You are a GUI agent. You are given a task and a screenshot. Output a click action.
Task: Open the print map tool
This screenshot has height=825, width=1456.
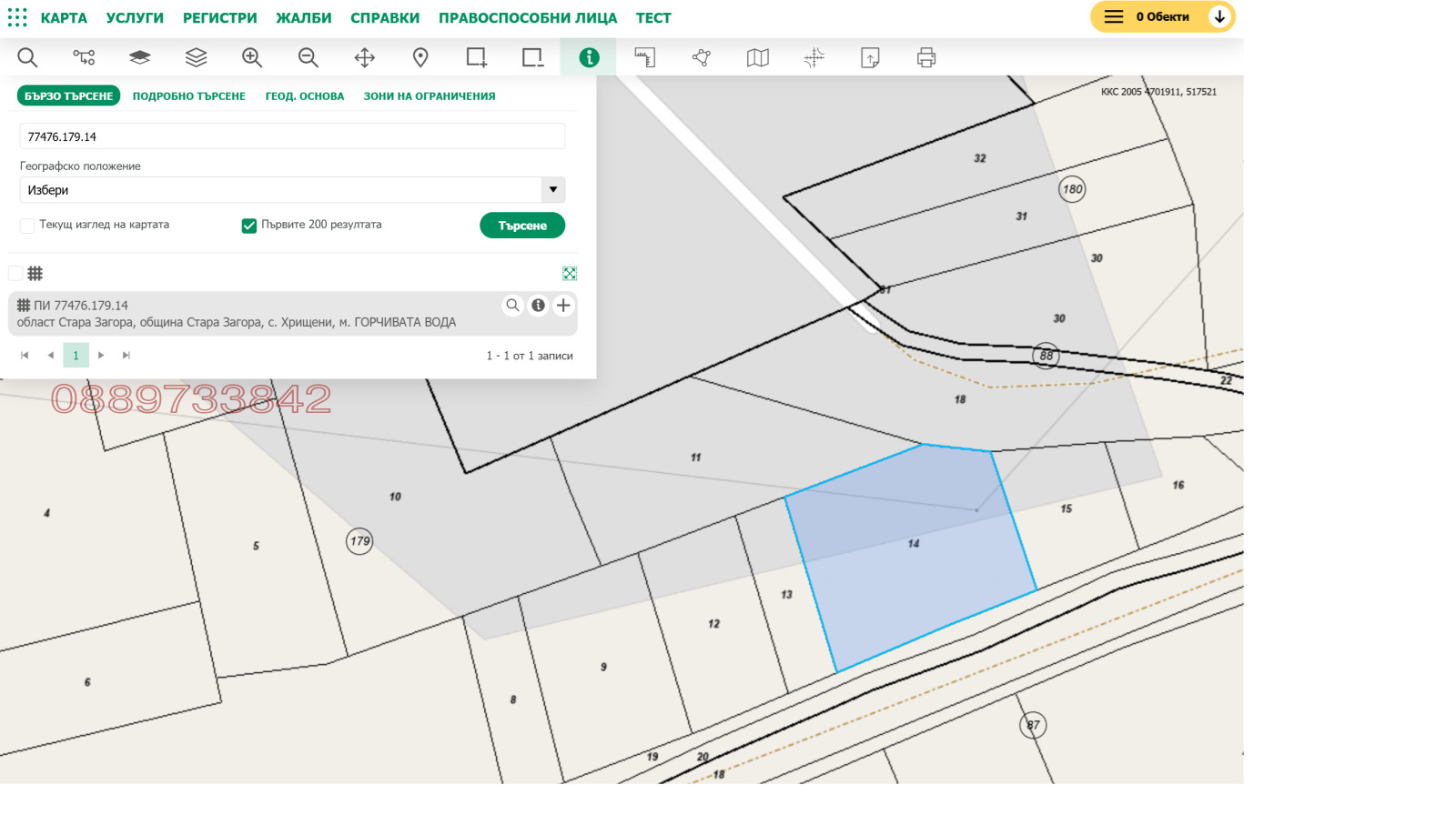[926, 57]
